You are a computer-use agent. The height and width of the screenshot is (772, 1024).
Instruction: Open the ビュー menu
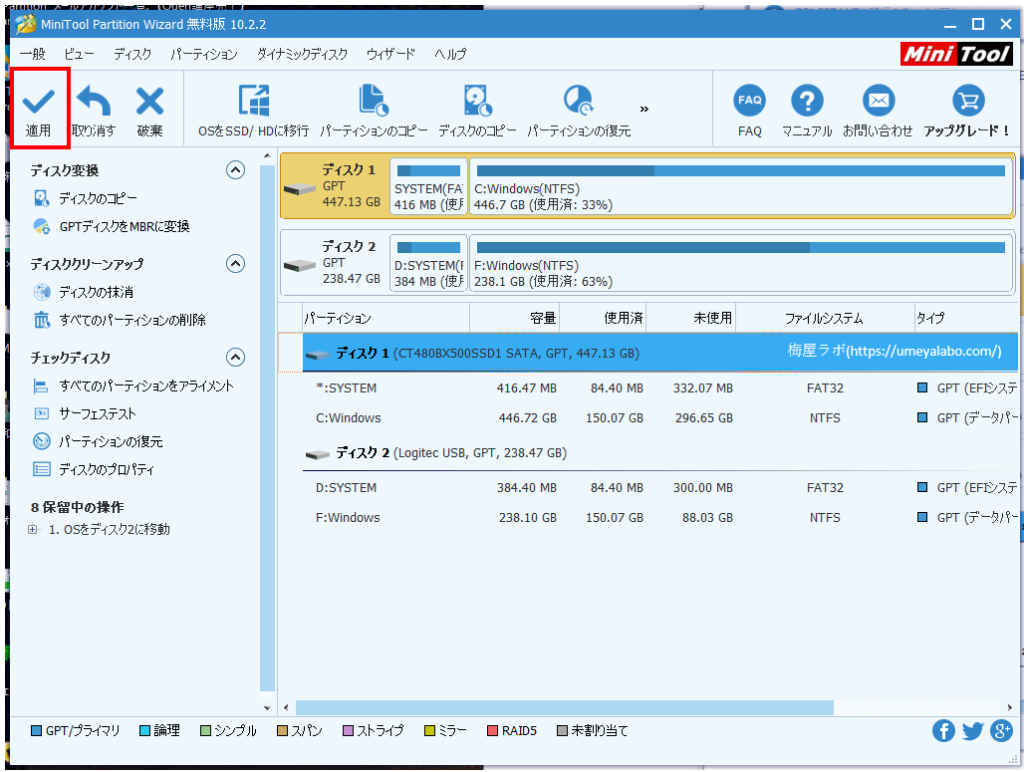pyautogui.click(x=79, y=54)
